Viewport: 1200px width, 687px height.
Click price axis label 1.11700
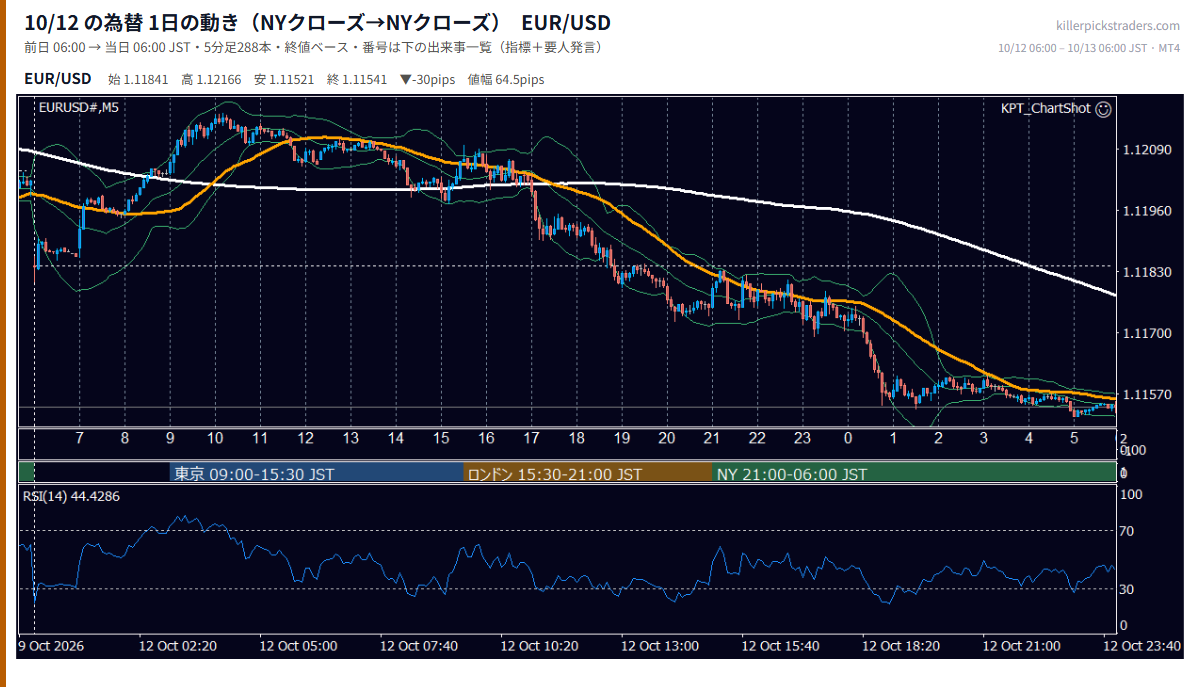[x=1147, y=333]
